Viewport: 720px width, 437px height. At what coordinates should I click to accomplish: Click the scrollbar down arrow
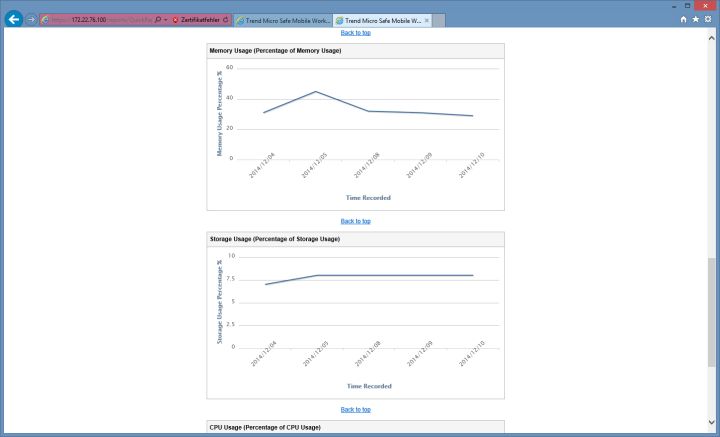coord(712,431)
